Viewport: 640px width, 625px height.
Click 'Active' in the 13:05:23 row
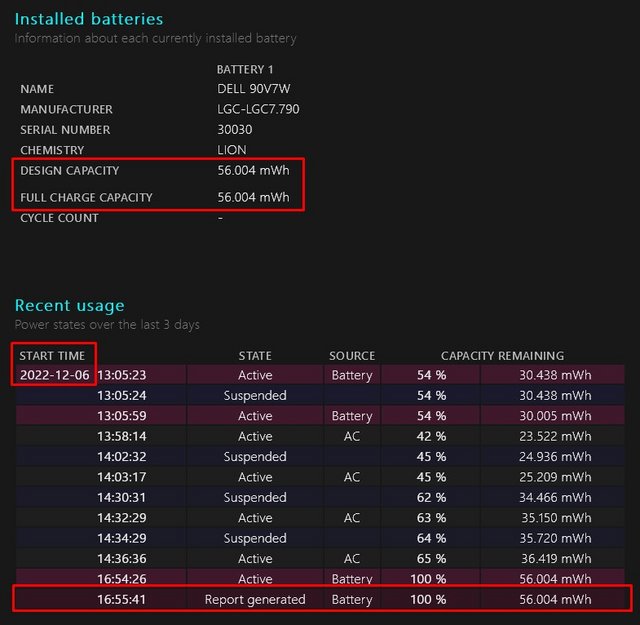click(x=255, y=375)
